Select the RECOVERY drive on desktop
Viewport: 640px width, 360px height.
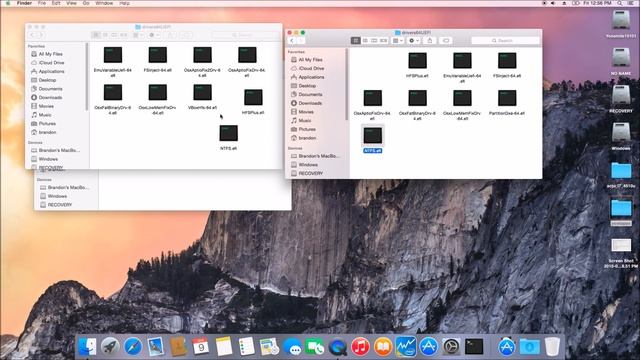click(x=621, y=99)
